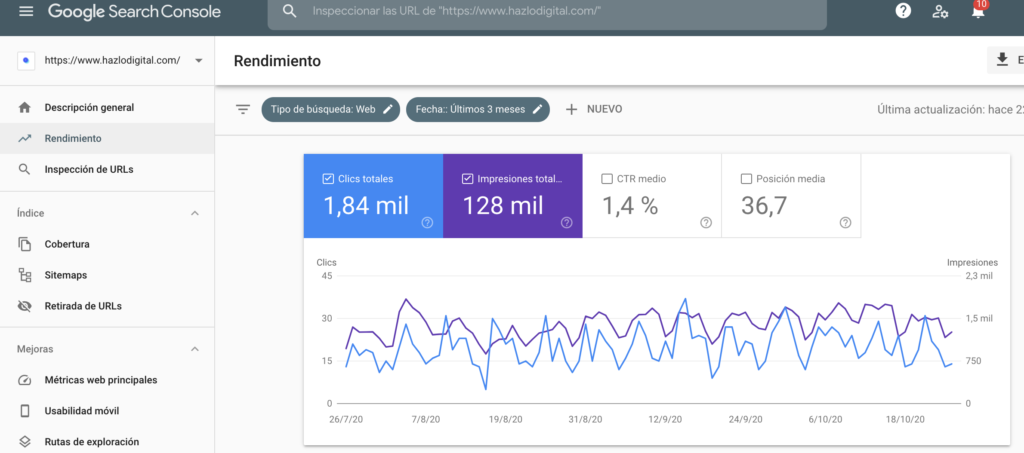Enable the CTR medio checkbox
This screenshot has width=1024, height=453.
pyautogui.click(x=607, y=179)
